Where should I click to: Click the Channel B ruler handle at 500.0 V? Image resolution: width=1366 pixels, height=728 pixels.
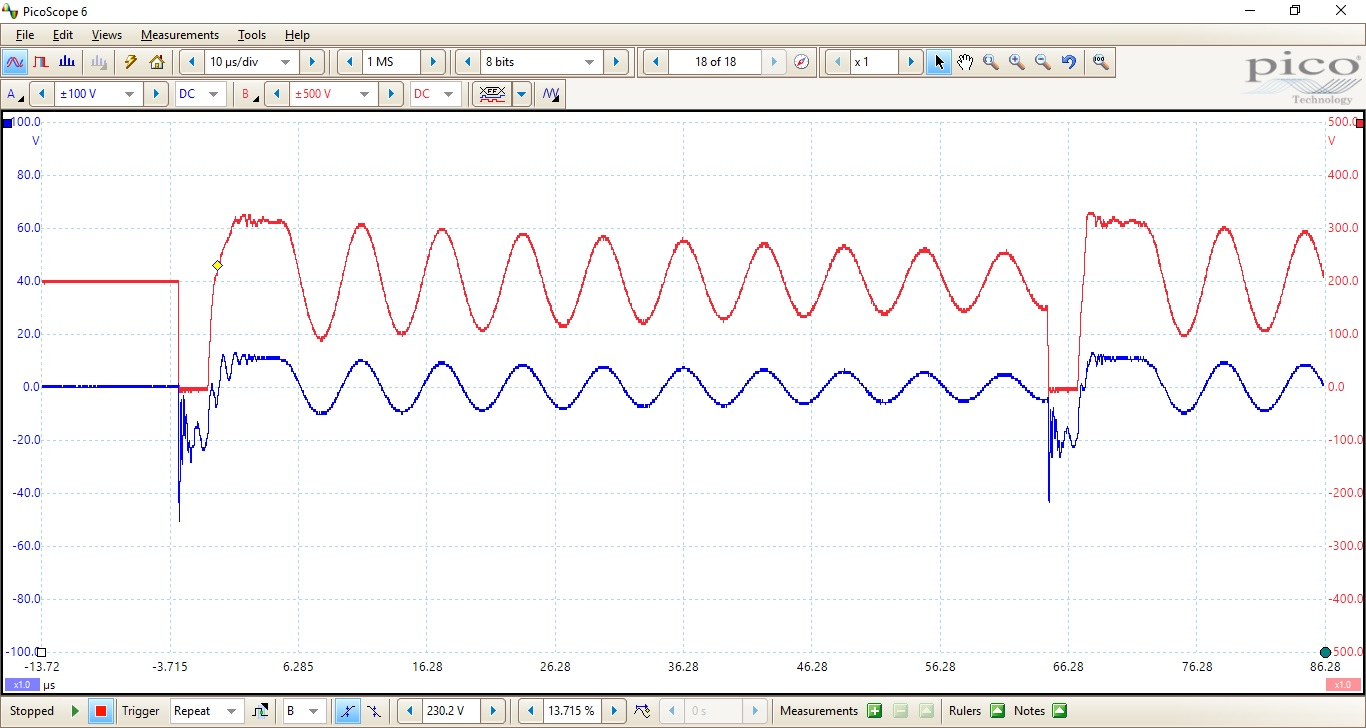1358,123
